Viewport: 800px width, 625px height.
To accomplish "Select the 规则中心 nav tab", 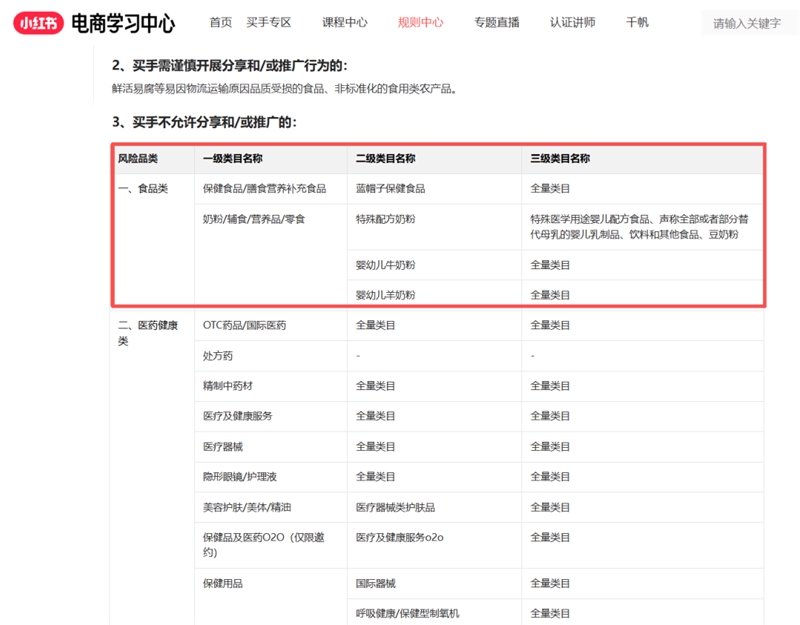I will pyautogui.click(x=420, y=22).
